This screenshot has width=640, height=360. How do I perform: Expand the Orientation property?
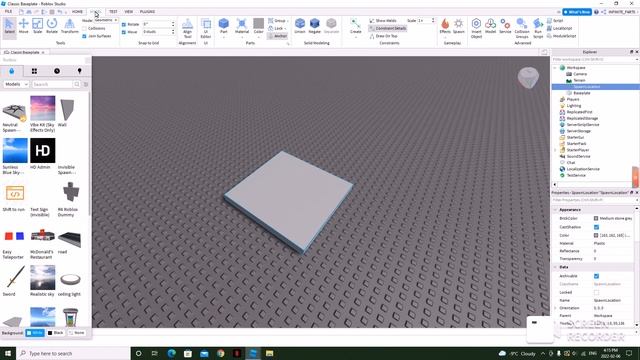[555, 308]
